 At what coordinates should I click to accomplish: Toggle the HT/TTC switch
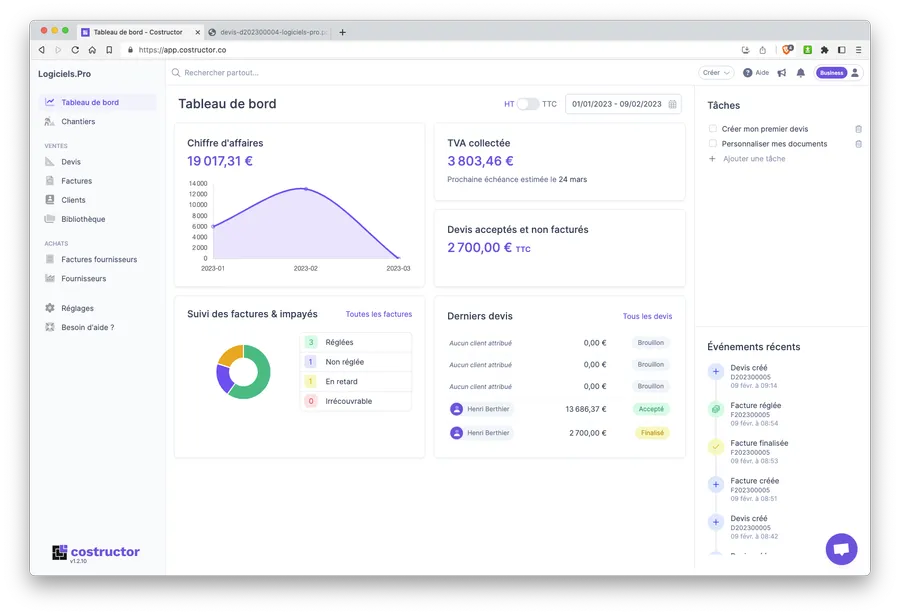click(x=528, y=104)
